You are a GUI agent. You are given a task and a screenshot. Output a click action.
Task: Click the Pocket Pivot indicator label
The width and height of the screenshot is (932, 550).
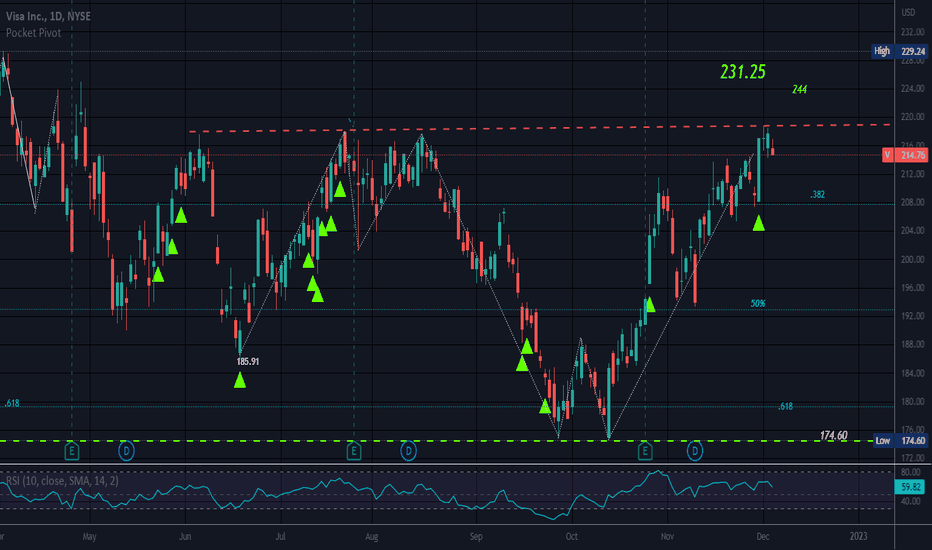click(x=33, y=33)
